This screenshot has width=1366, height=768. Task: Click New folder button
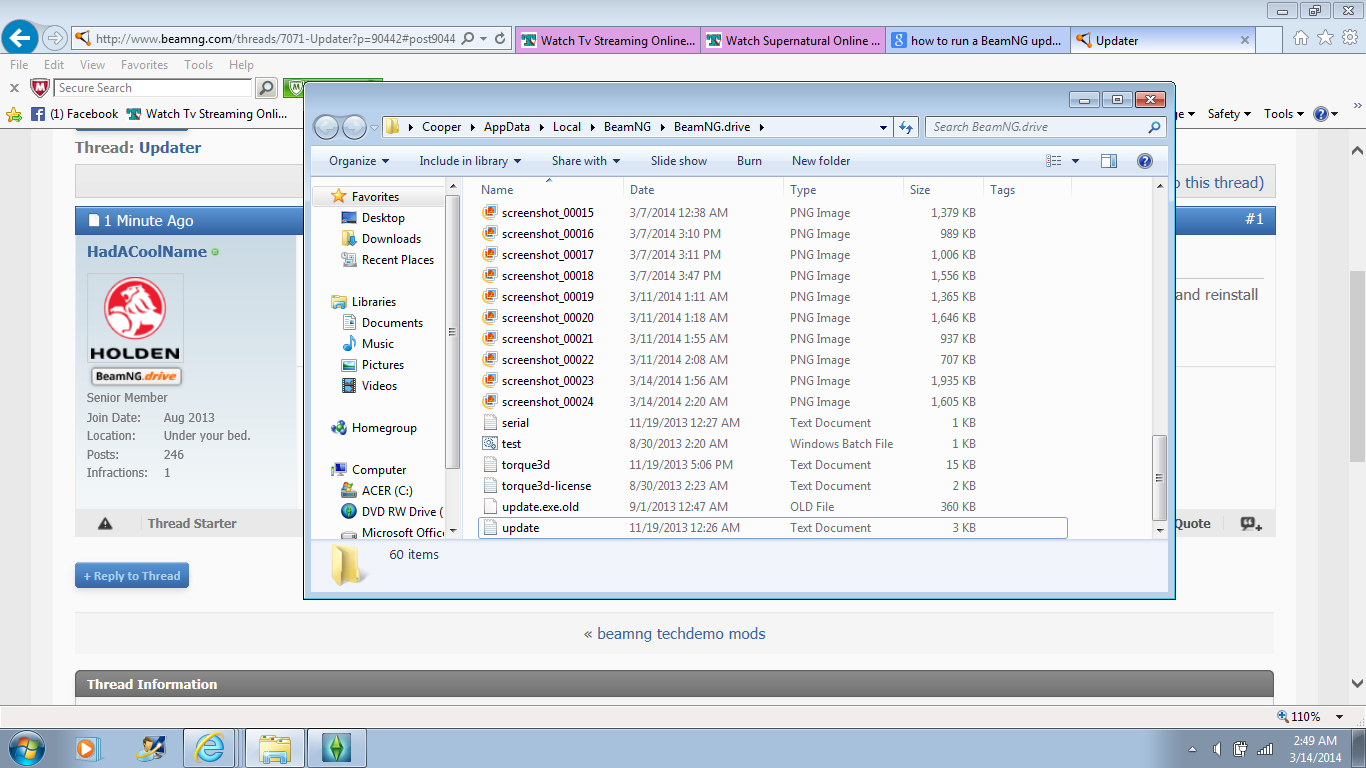[821, 161]
